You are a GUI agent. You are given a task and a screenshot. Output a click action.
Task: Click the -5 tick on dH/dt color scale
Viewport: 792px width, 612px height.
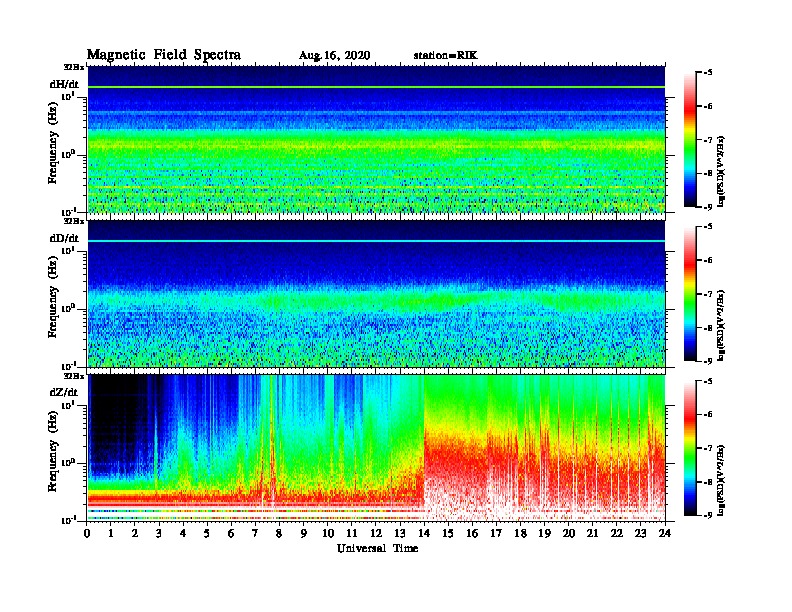(x=708, y=73)
